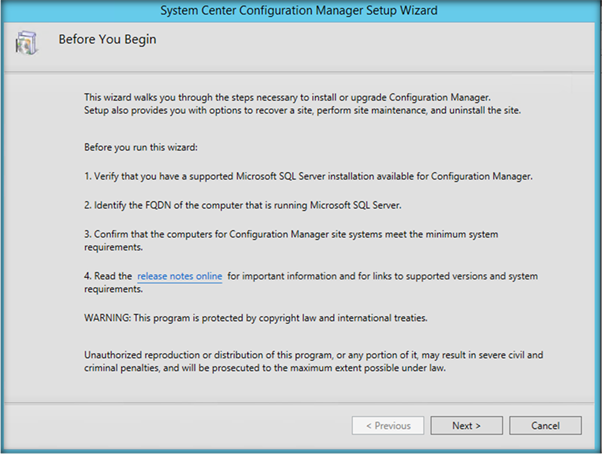
Task: Click the Before You Begin heading
Action: [108, 40]
